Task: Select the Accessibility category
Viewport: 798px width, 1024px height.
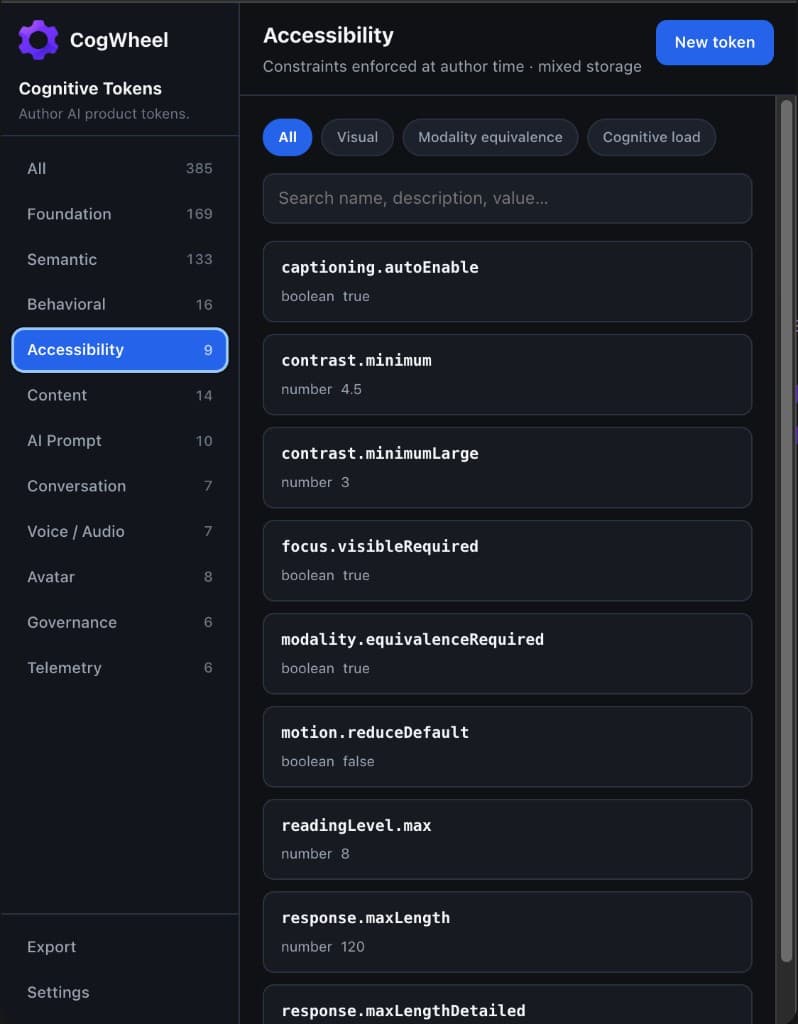Action: [120, 350]
